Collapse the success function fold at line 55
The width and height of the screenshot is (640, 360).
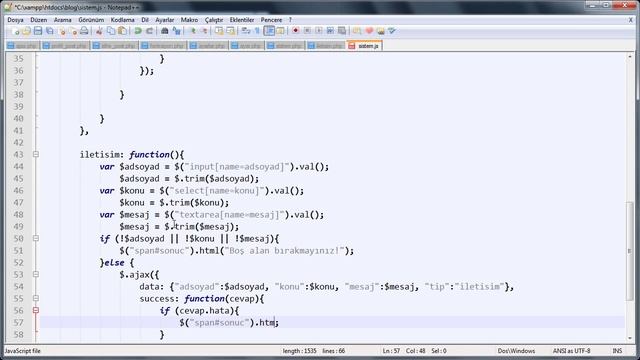click(x=36, y=298)
